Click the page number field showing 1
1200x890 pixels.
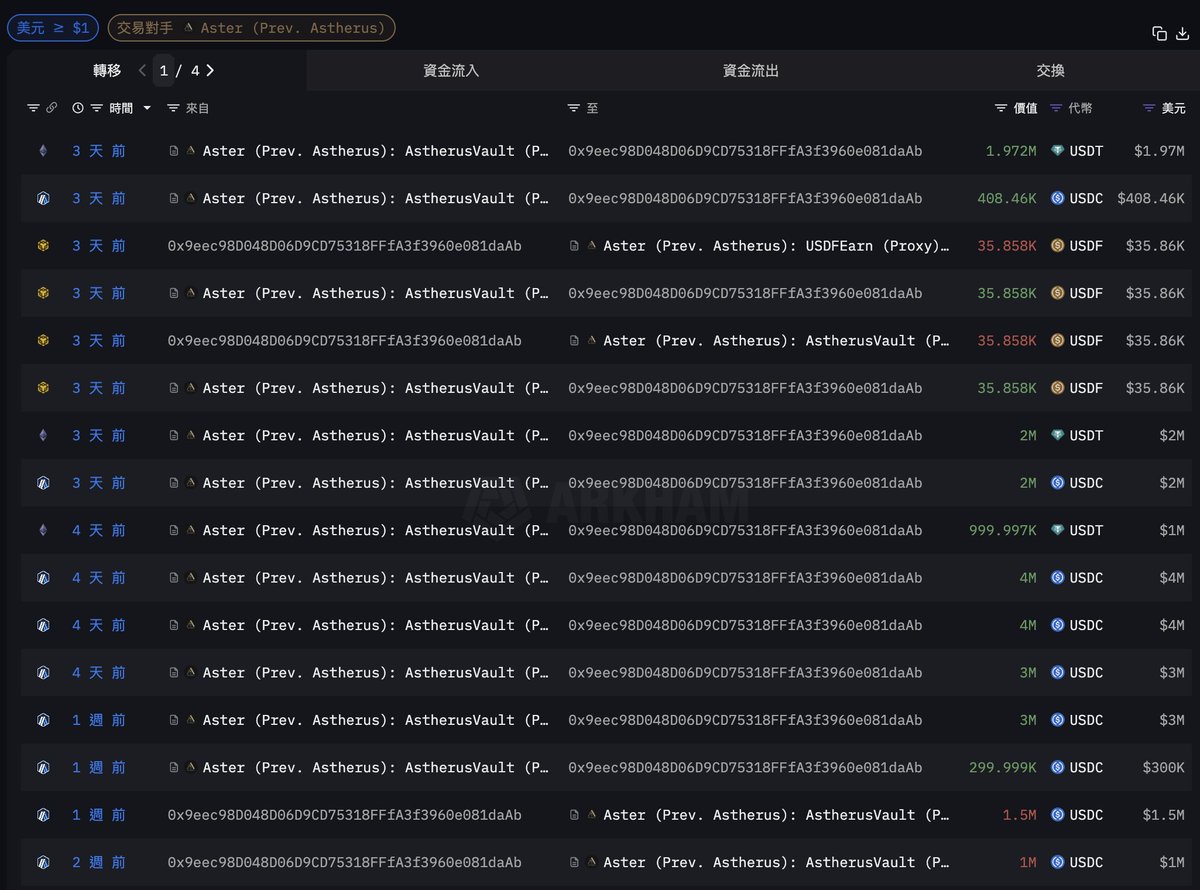(164, 71)
